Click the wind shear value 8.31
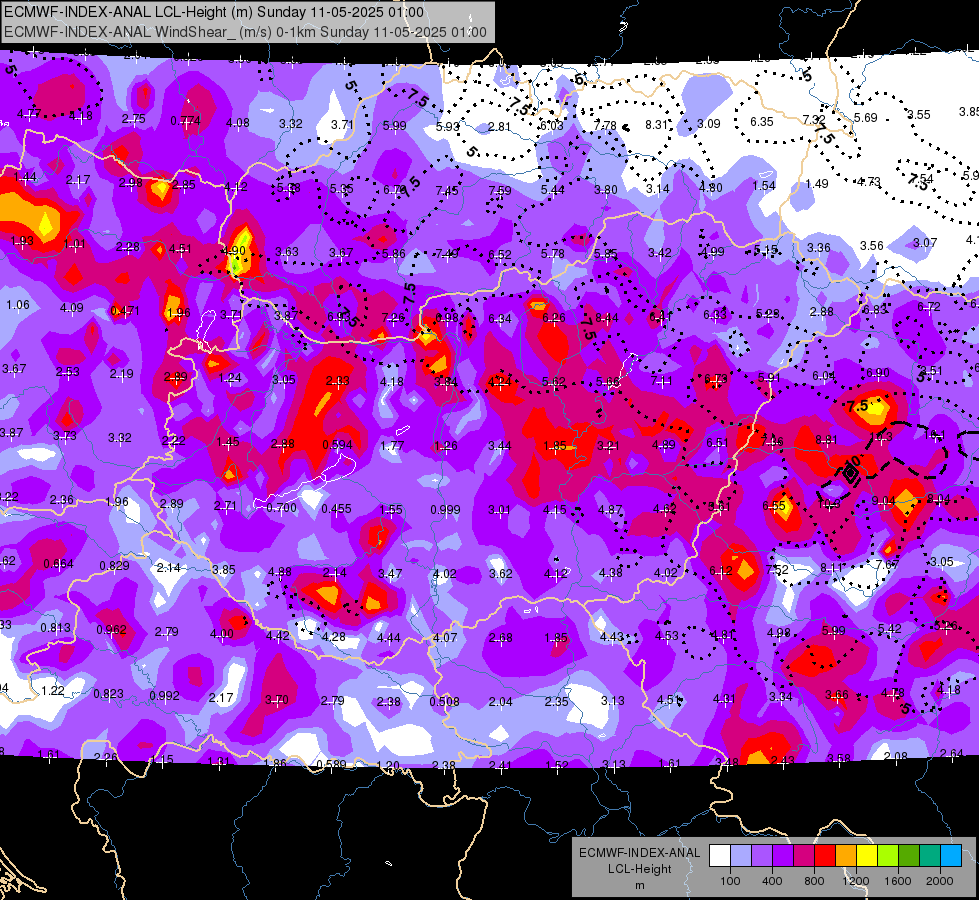Image resolution: width=979 pixels, height=900 pixels. [656, 125]
